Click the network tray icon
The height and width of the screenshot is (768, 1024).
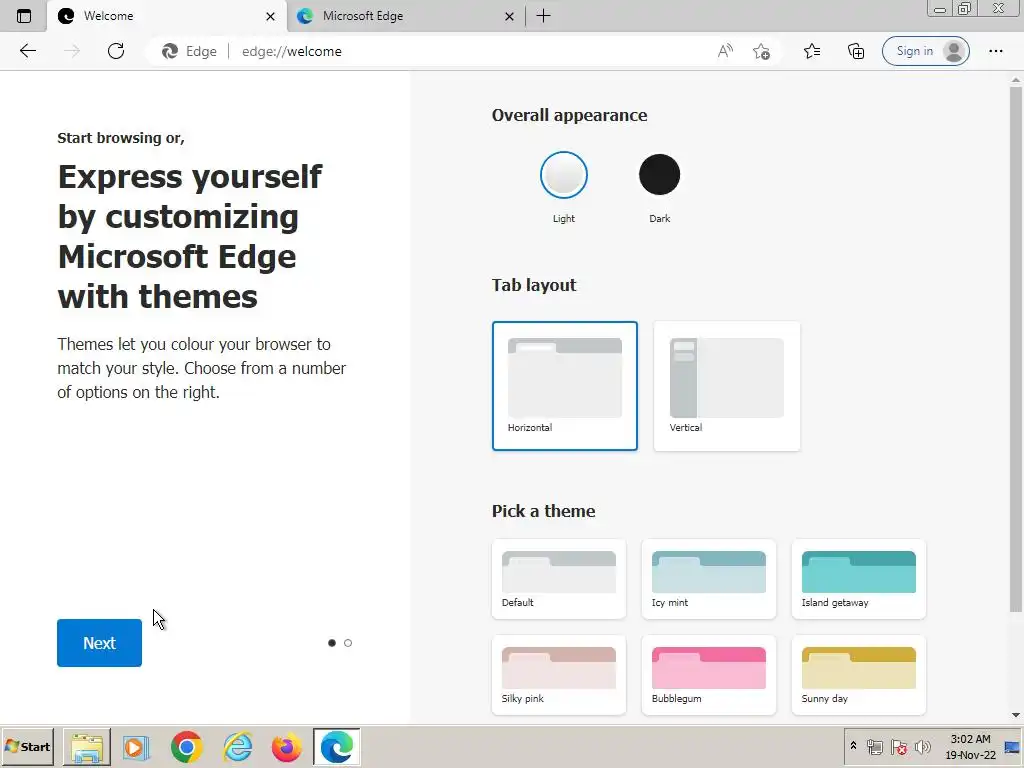pyautogui.click(x=875, y=747)
